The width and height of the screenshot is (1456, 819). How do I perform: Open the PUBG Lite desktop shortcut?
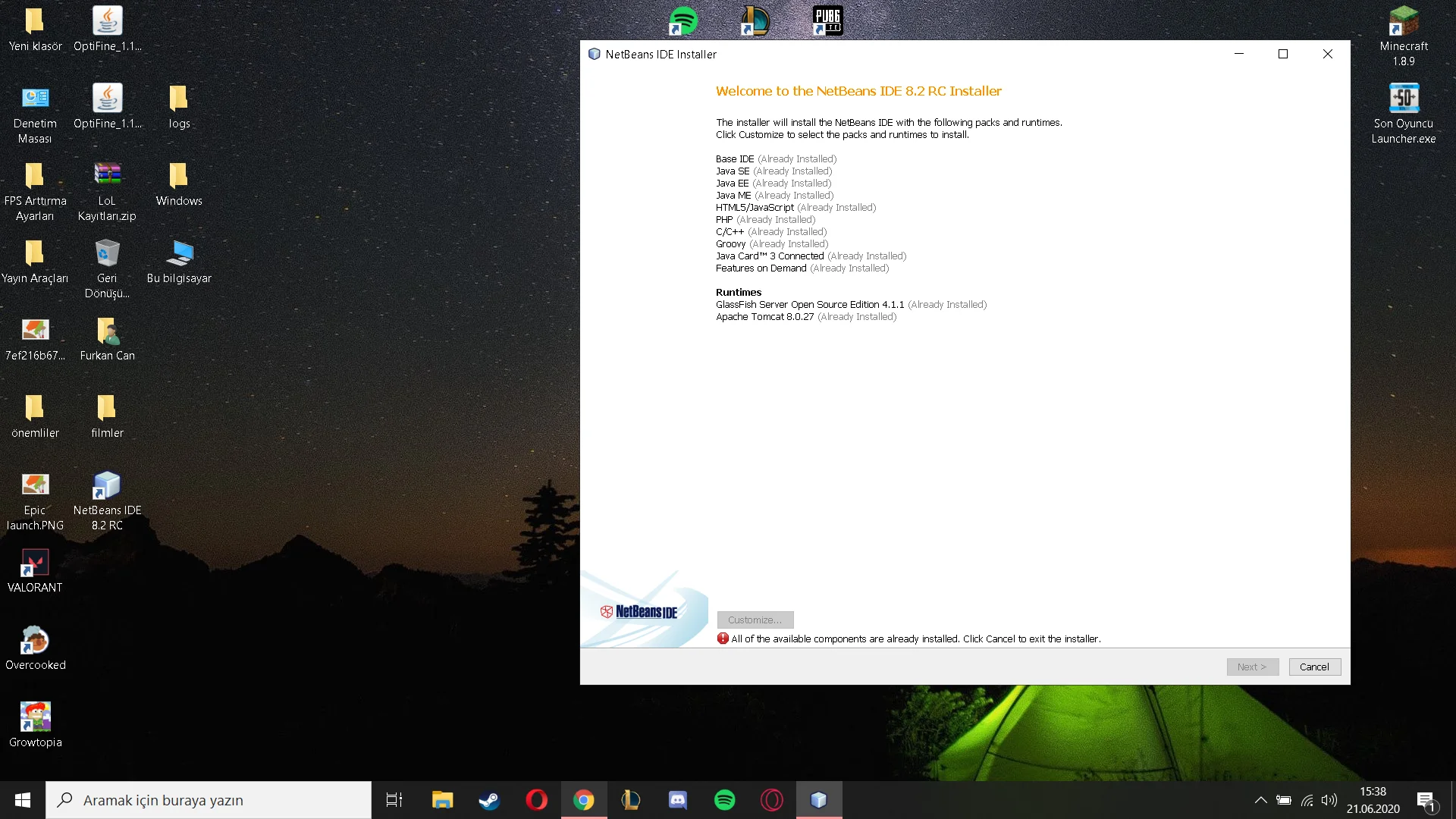(827, 20)
